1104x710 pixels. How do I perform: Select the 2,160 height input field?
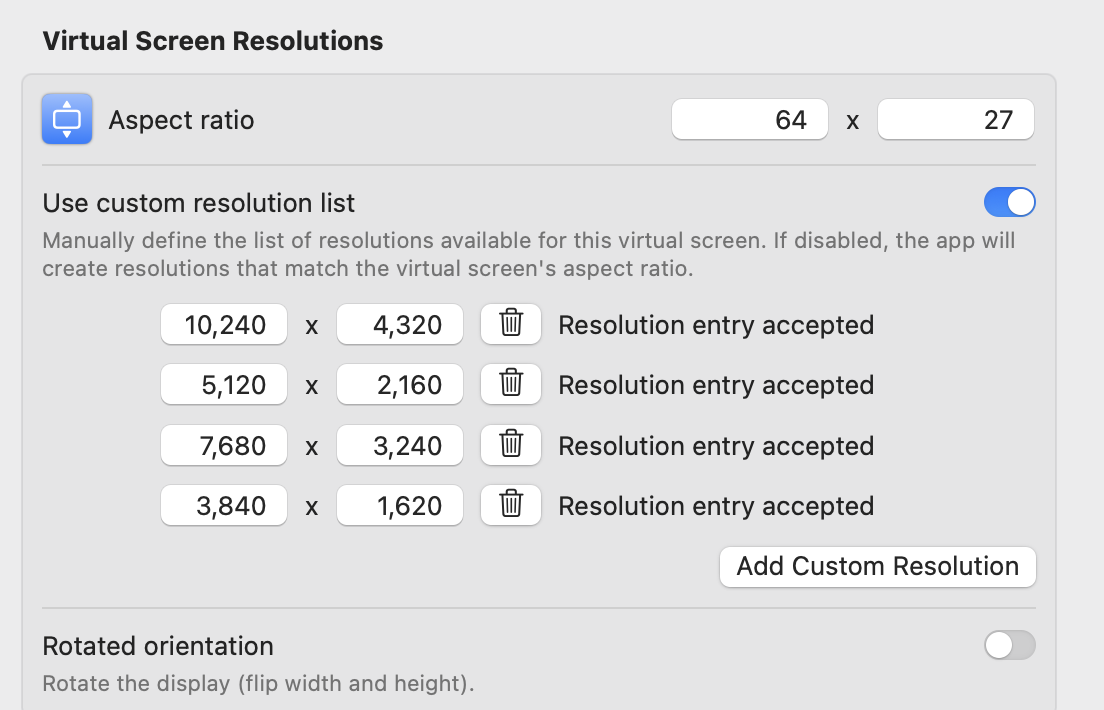click(x=400, y=385)
